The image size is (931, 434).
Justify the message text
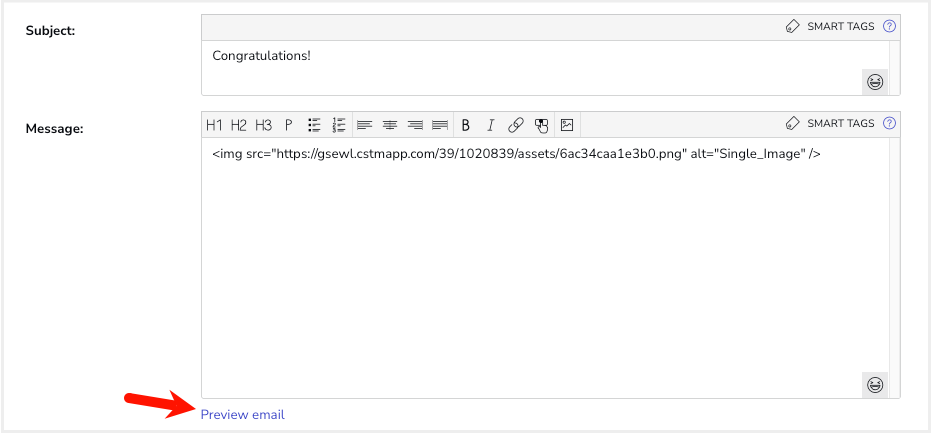[440, 125]
